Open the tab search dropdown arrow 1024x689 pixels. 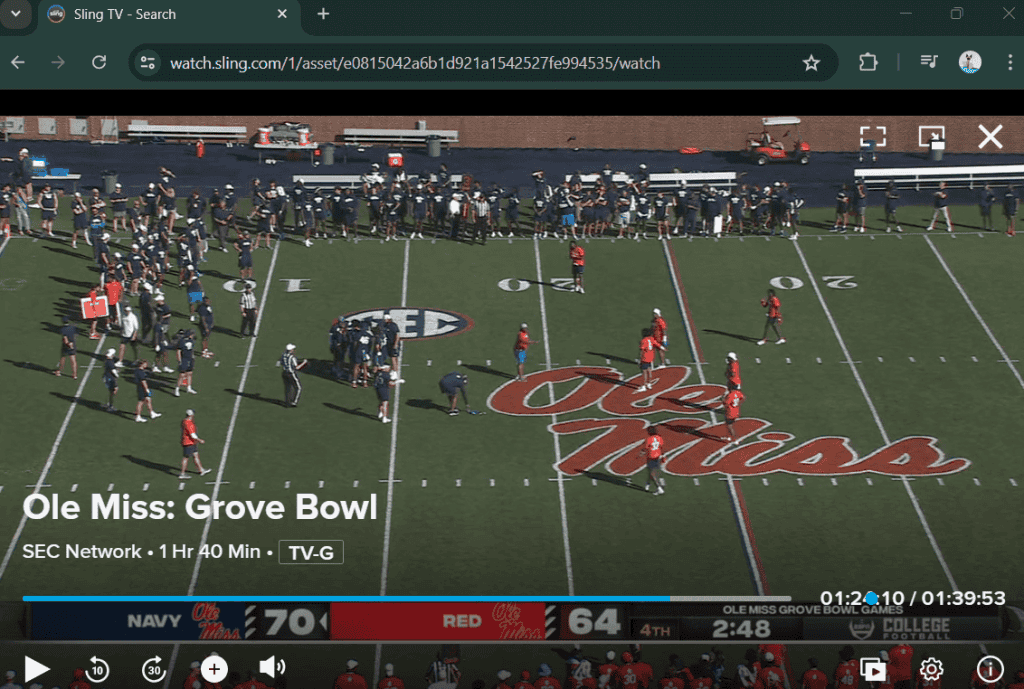click(x=16, y=14)
